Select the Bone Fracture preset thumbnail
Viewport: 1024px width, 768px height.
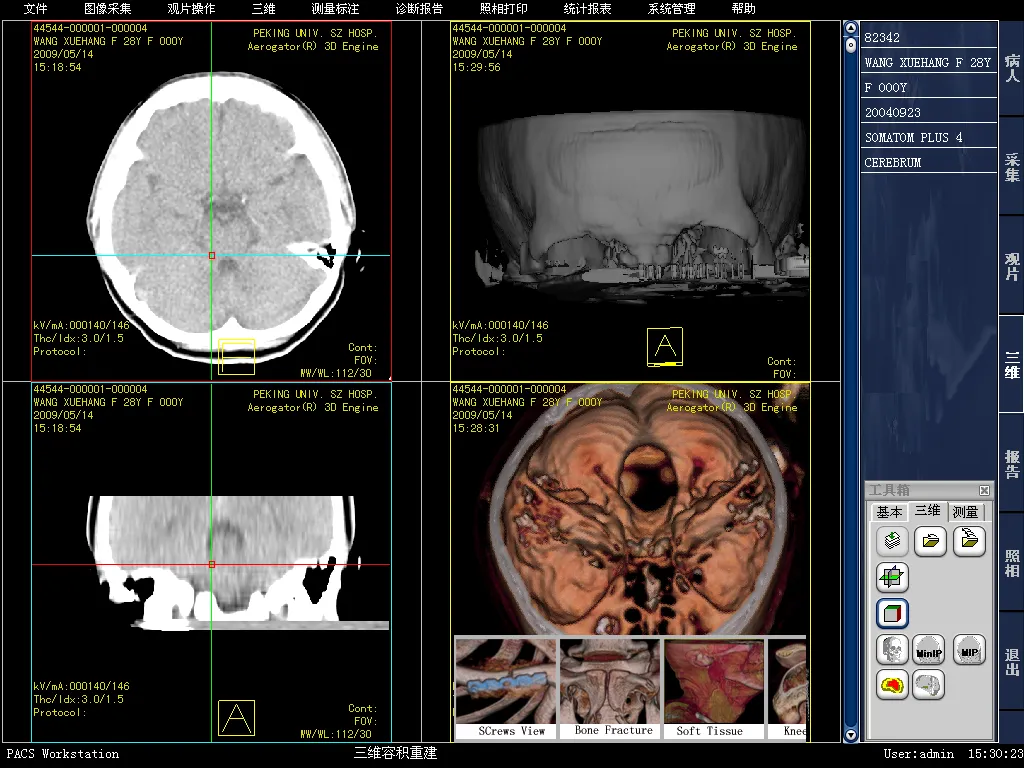[610, 688]
